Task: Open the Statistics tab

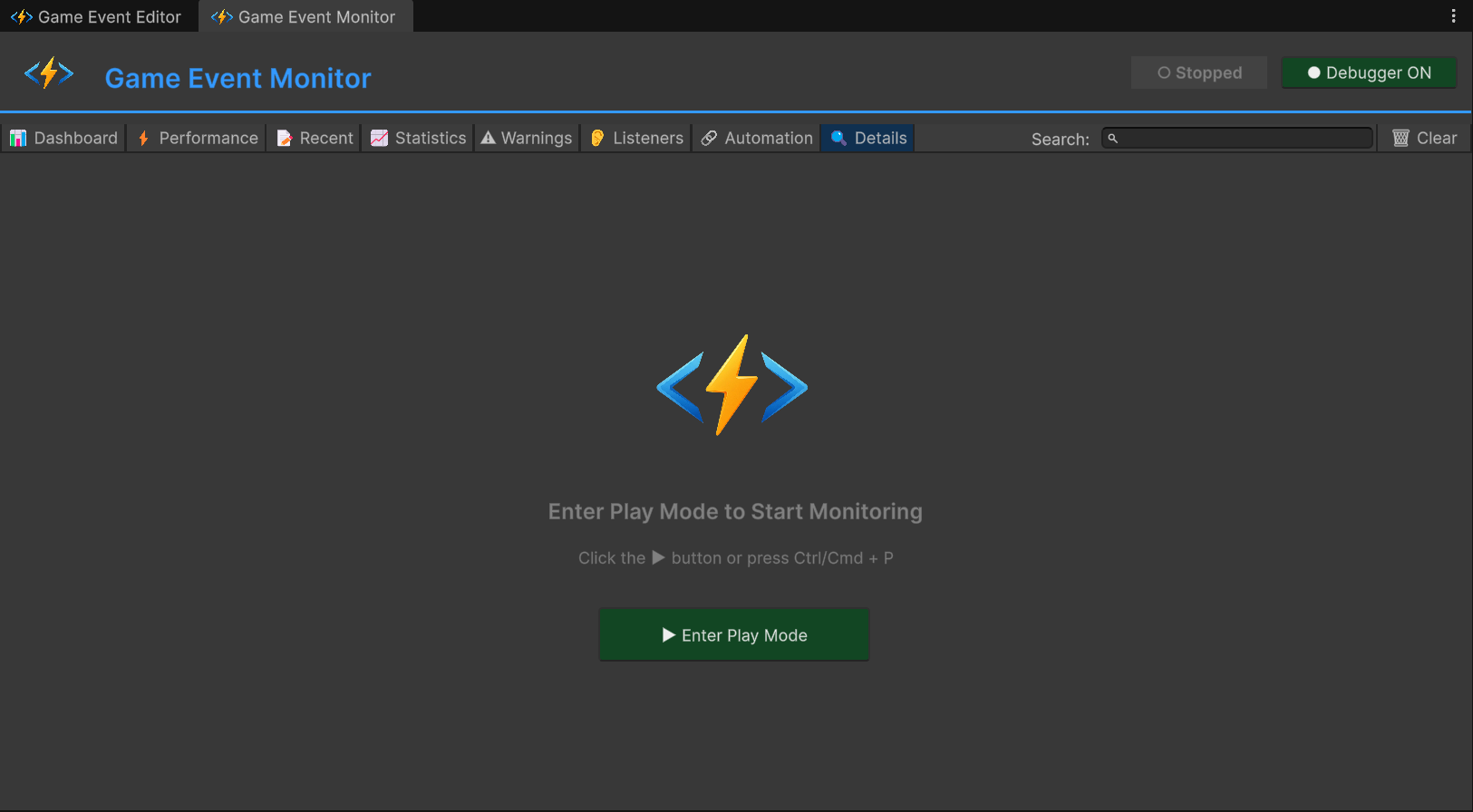Action: click(x=418, y=138)
